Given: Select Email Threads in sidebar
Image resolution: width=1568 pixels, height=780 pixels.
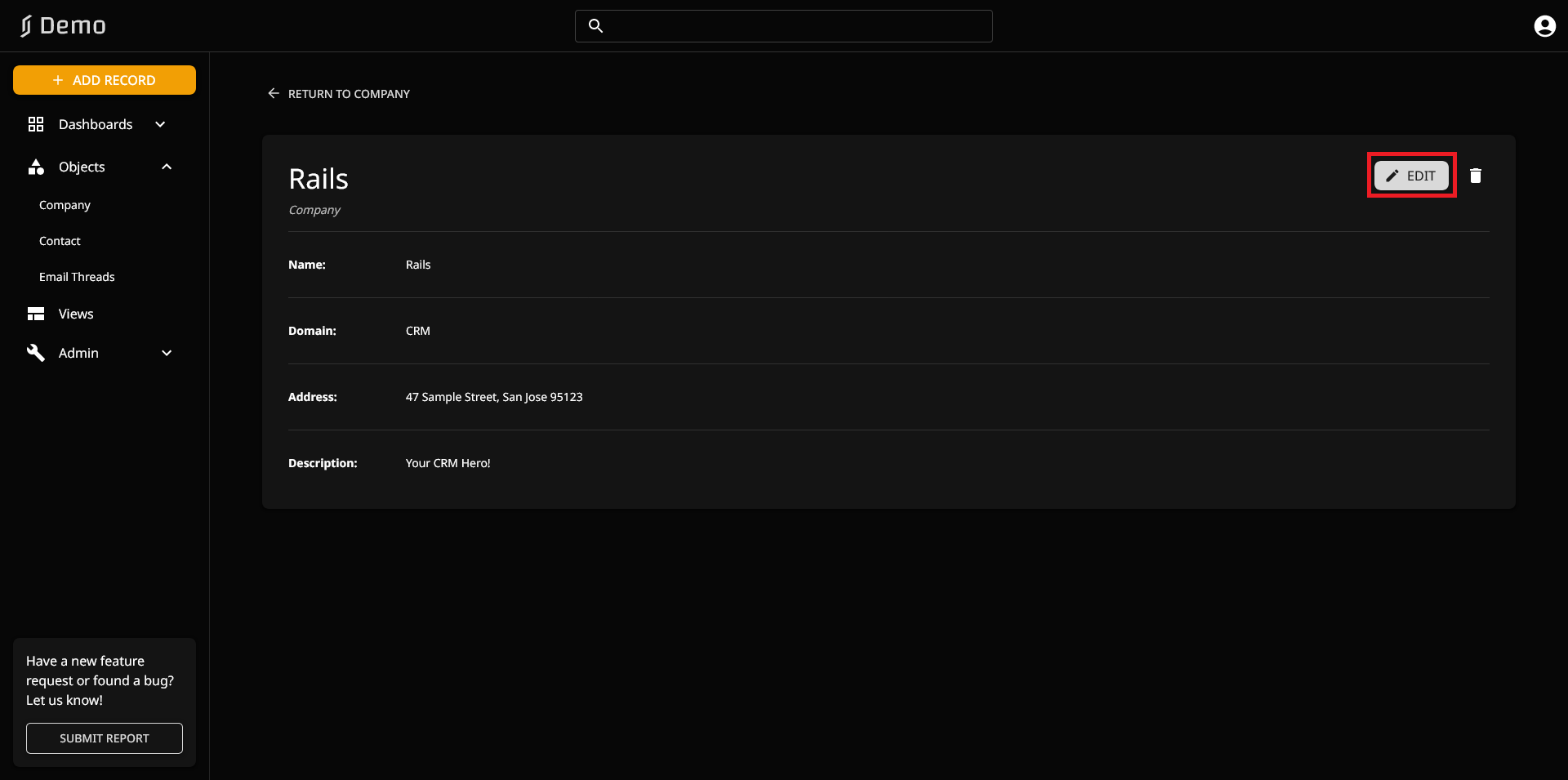Looking at the screenshot, I should (x=77, y=277).
